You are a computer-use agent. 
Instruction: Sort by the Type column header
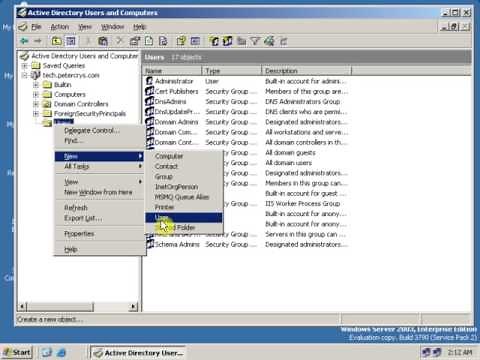pos(232,71)
